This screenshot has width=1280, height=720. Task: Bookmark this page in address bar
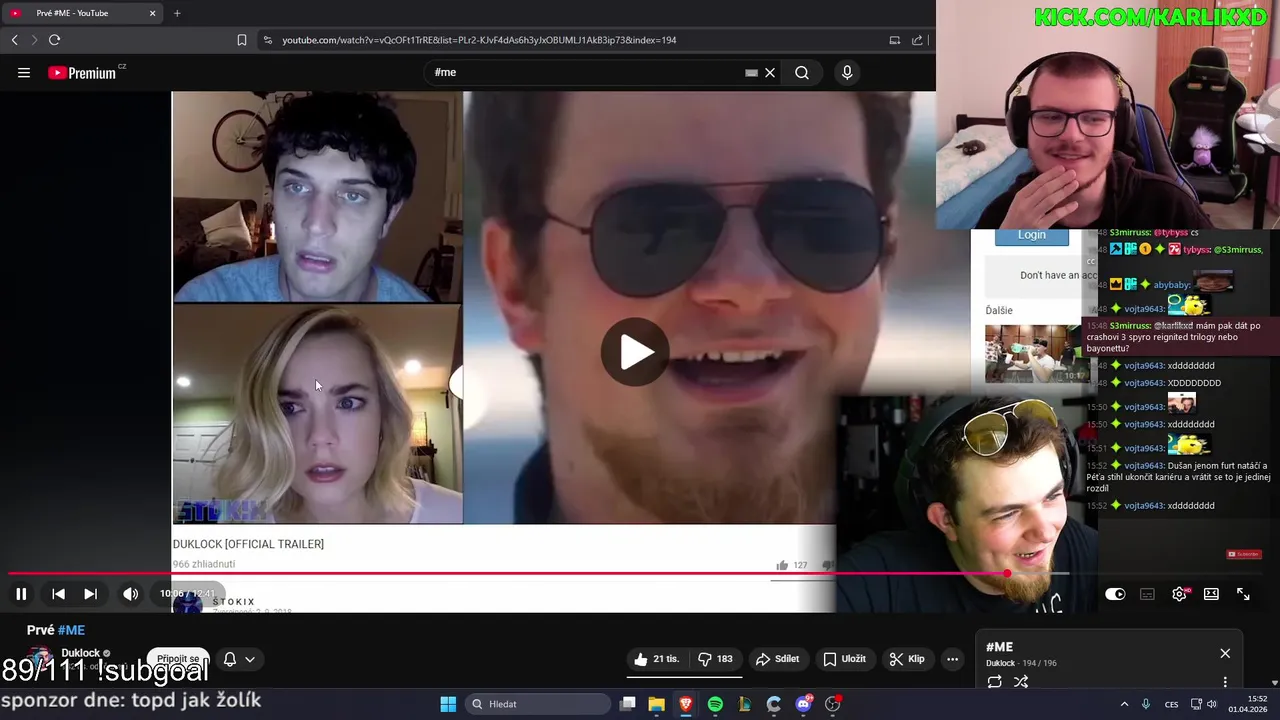242,40
